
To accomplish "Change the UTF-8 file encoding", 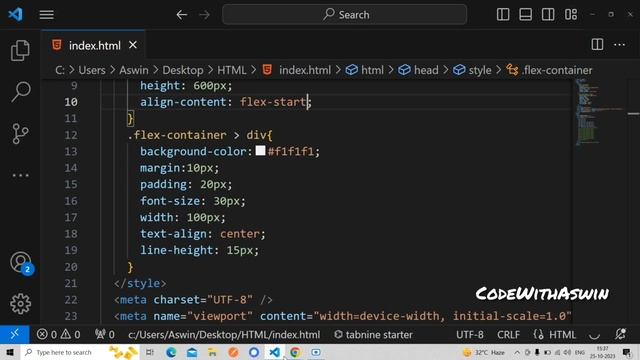I will click(469, 335).
